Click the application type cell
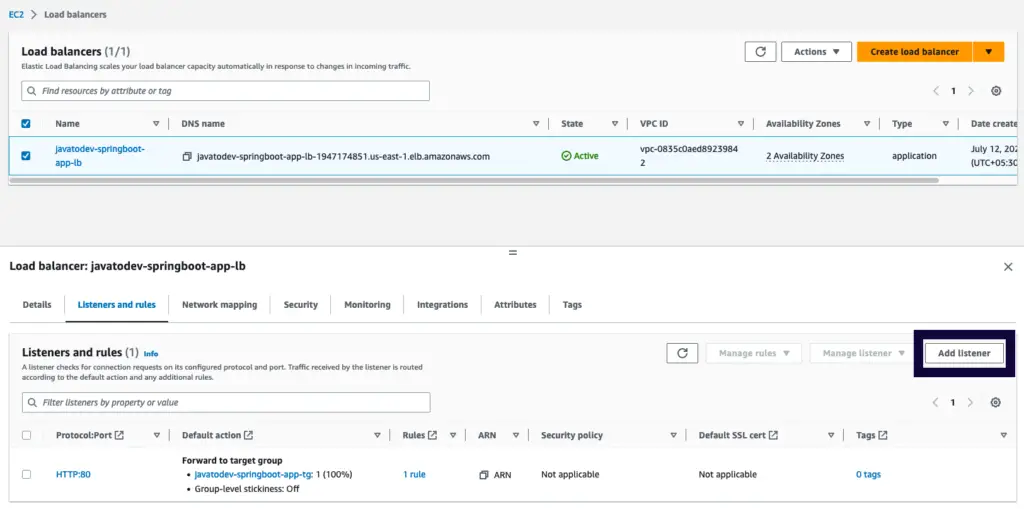The width and height of the screenshot is (1024, 509). [914, 156]
